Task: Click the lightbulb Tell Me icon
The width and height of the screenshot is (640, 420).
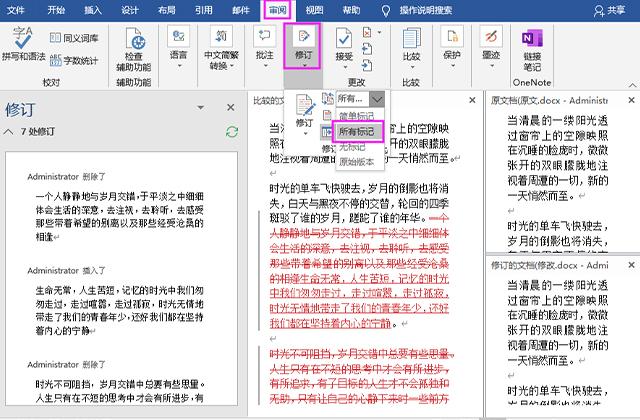Action: (x=385, y=11)
